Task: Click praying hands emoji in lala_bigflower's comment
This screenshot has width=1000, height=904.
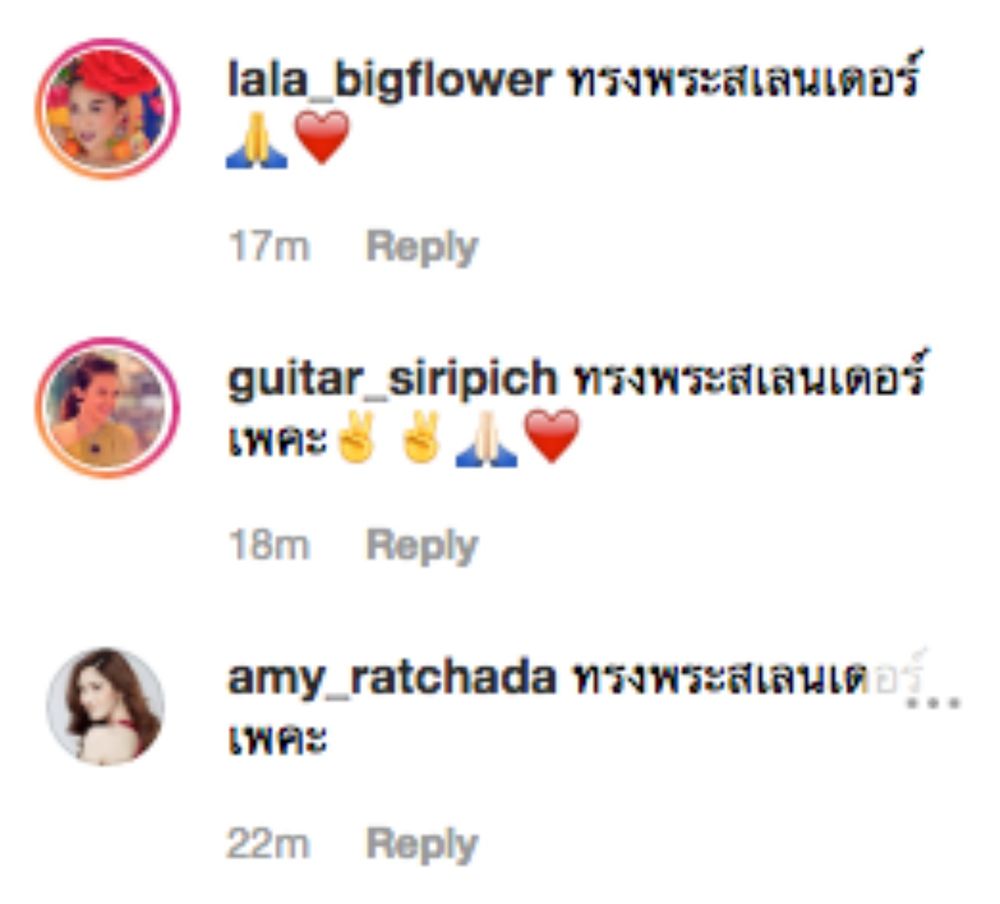Action: pyautogui.click(x=257, y=139)
